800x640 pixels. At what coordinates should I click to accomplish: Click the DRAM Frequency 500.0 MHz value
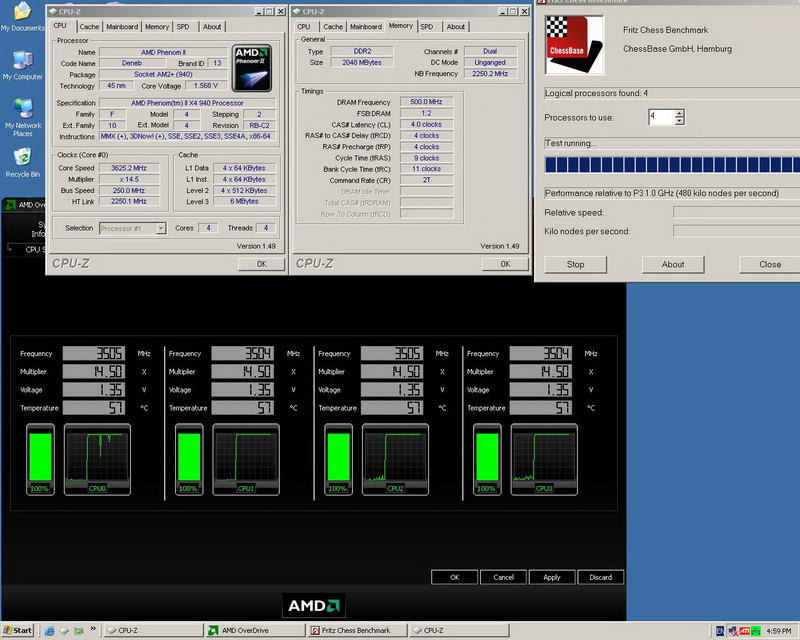pos(426,102)
